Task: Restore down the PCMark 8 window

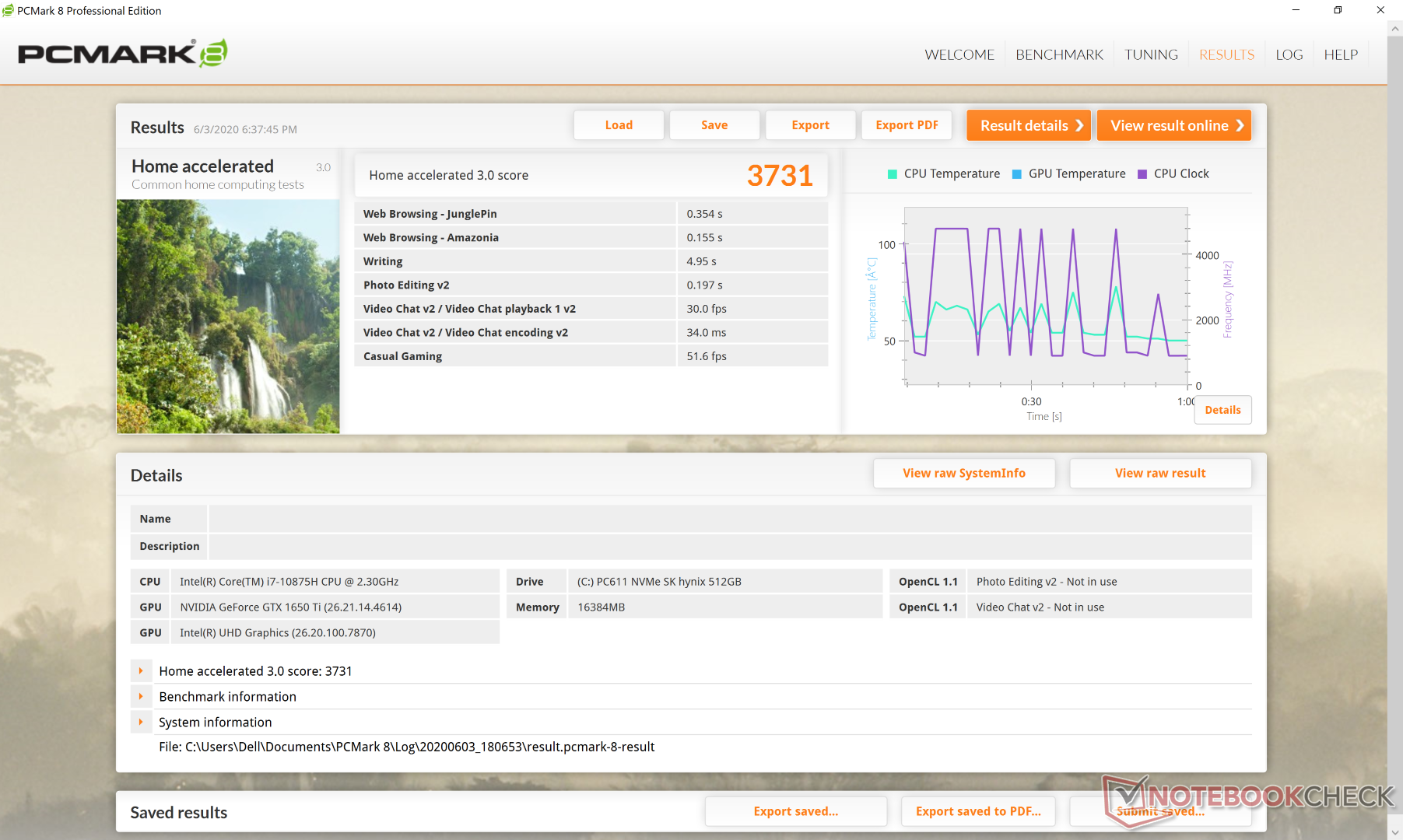Action: tap(1338, 10)
